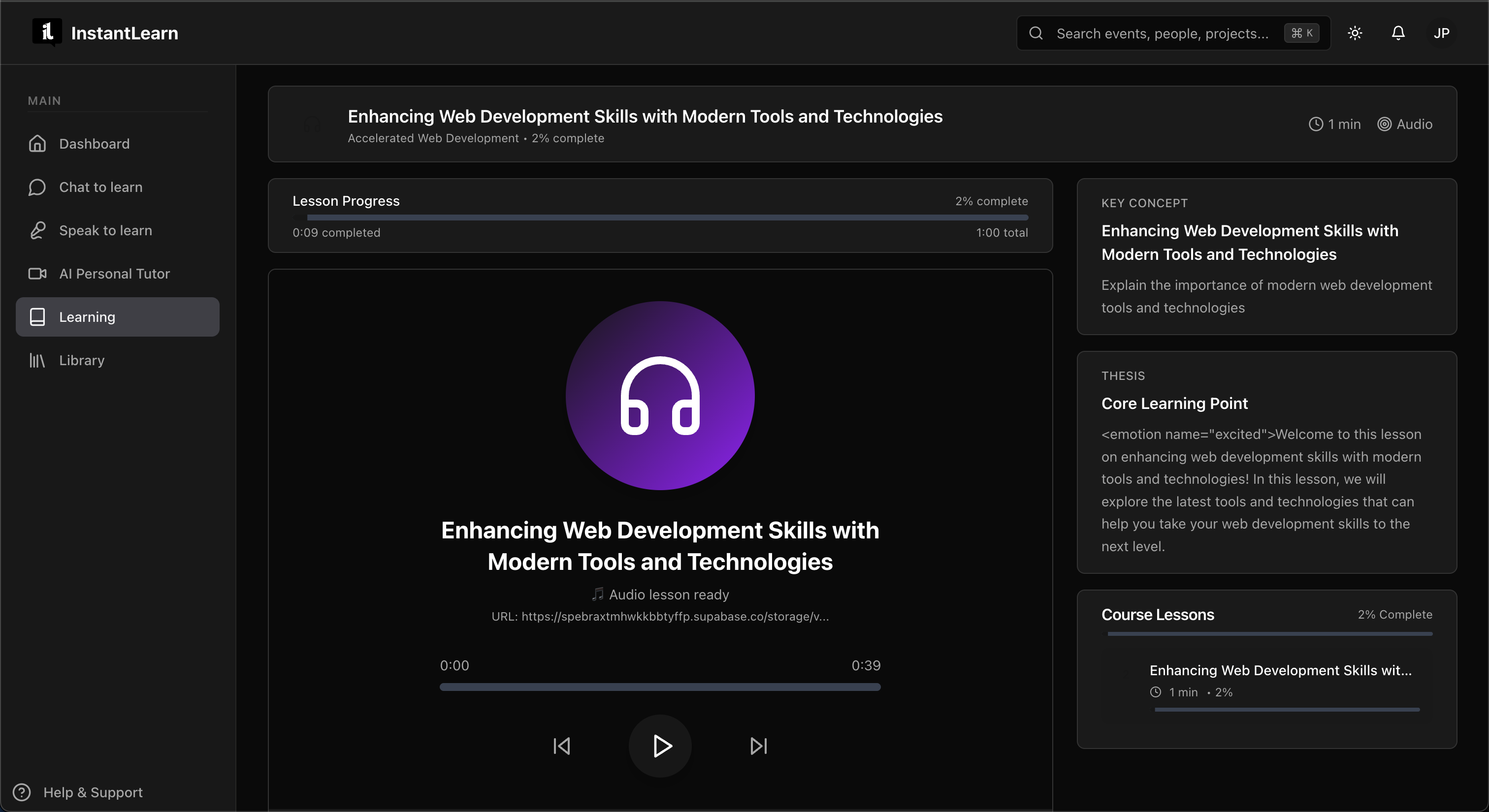This screenshot has width=1489, height=812.
Task: Open the Enhancing Web Development lesson item
Action: coord(1280,670)
